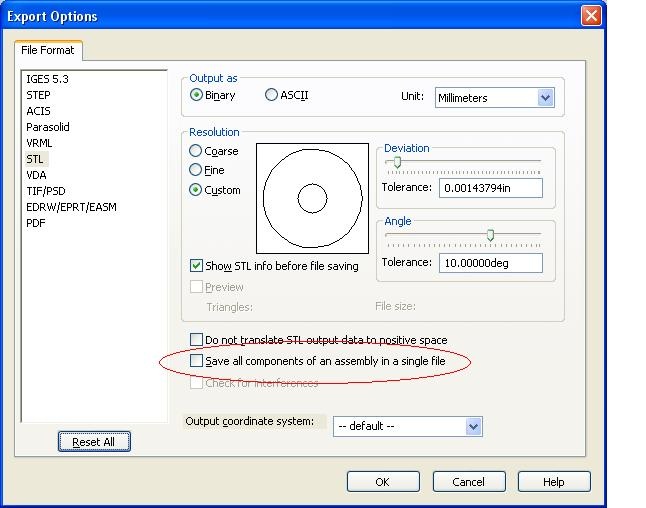Check Do not translate STL output data
The height and width of the screenshot is (508, 646).
click(196, 339)
